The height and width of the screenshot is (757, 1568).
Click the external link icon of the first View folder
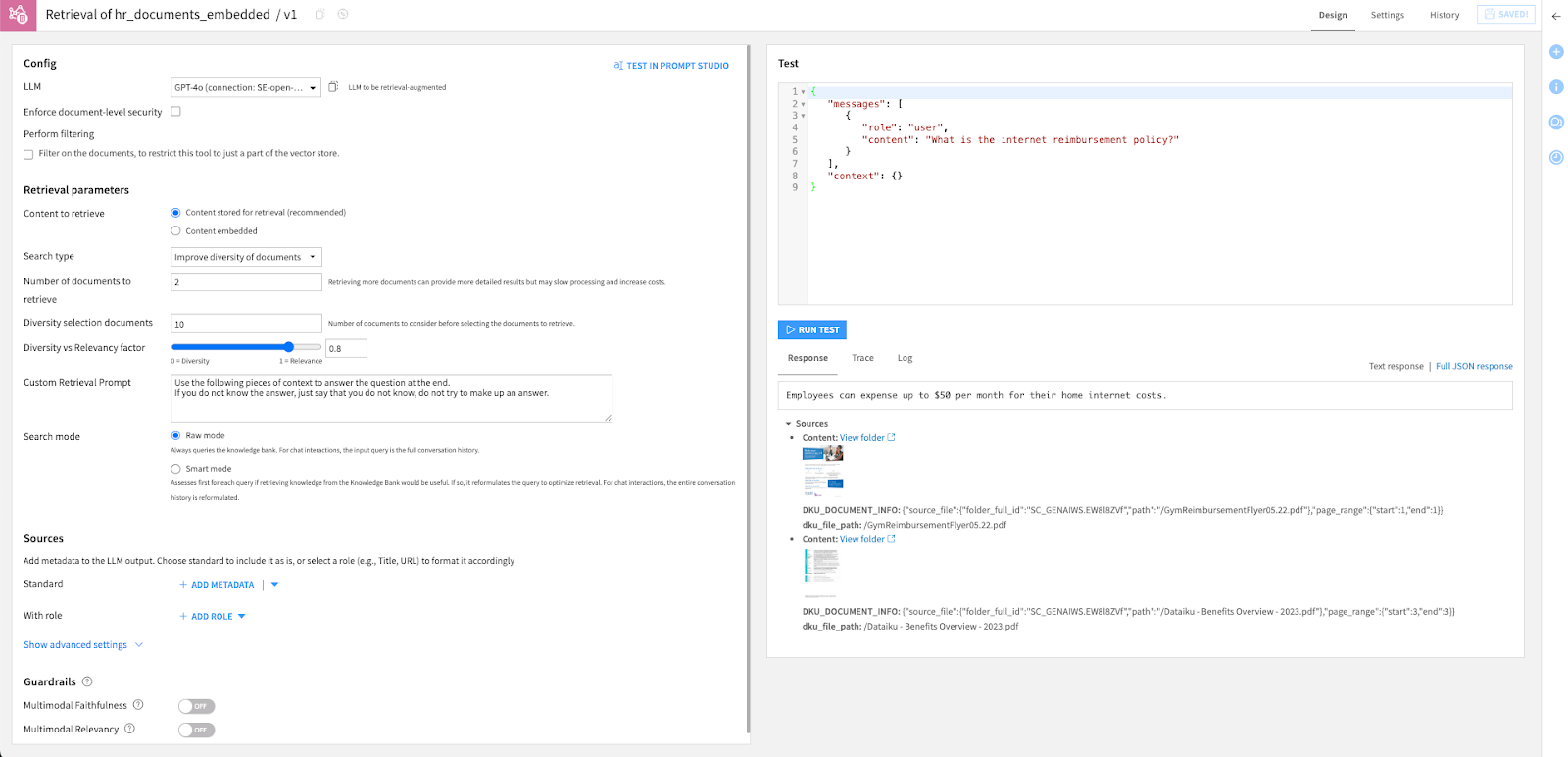pos(892,438)
